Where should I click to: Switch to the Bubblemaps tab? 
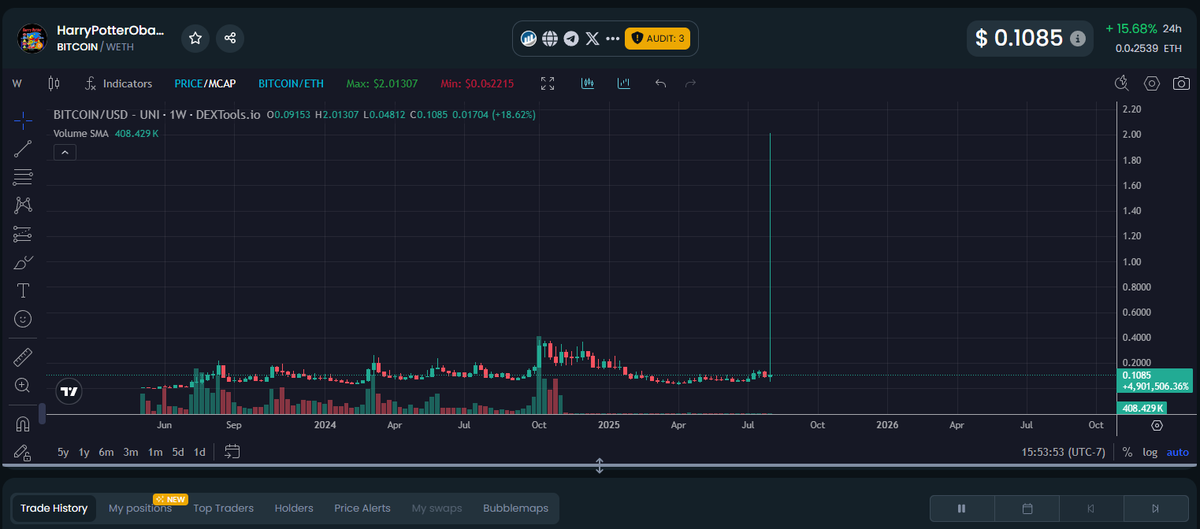[516, 508]
